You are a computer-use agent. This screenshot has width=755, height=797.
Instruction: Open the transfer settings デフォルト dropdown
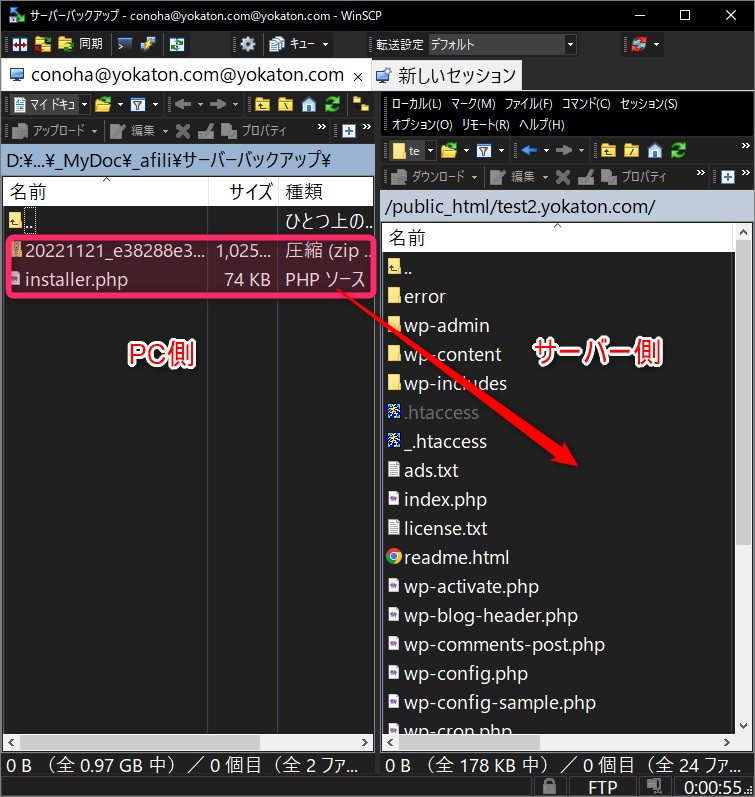[570, 44]
